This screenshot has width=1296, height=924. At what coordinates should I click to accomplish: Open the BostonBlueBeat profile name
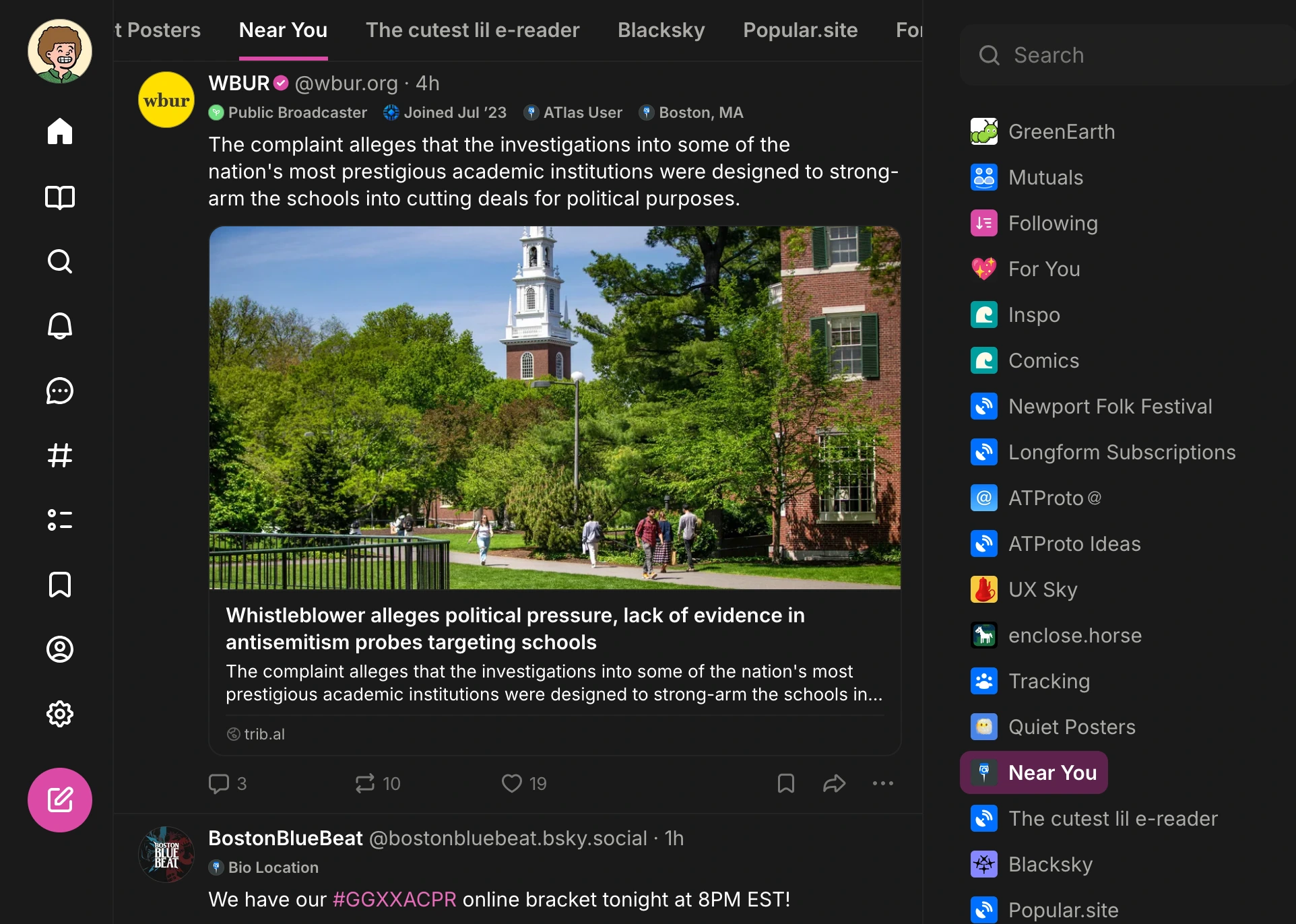coord(286,838)
